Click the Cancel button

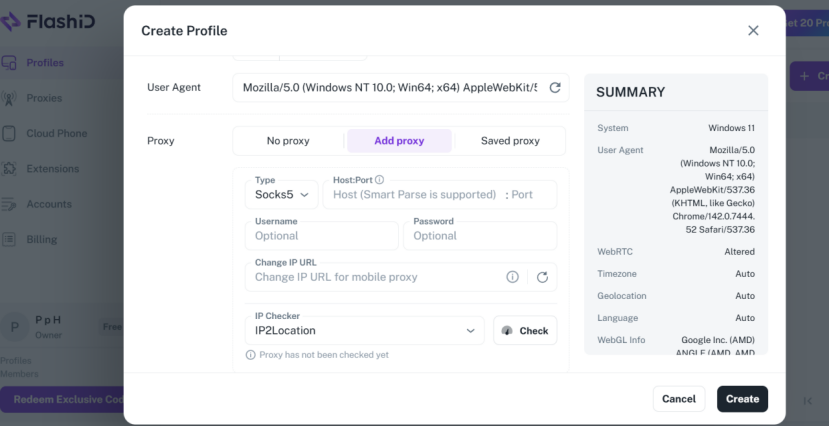[x=678, y=399]
